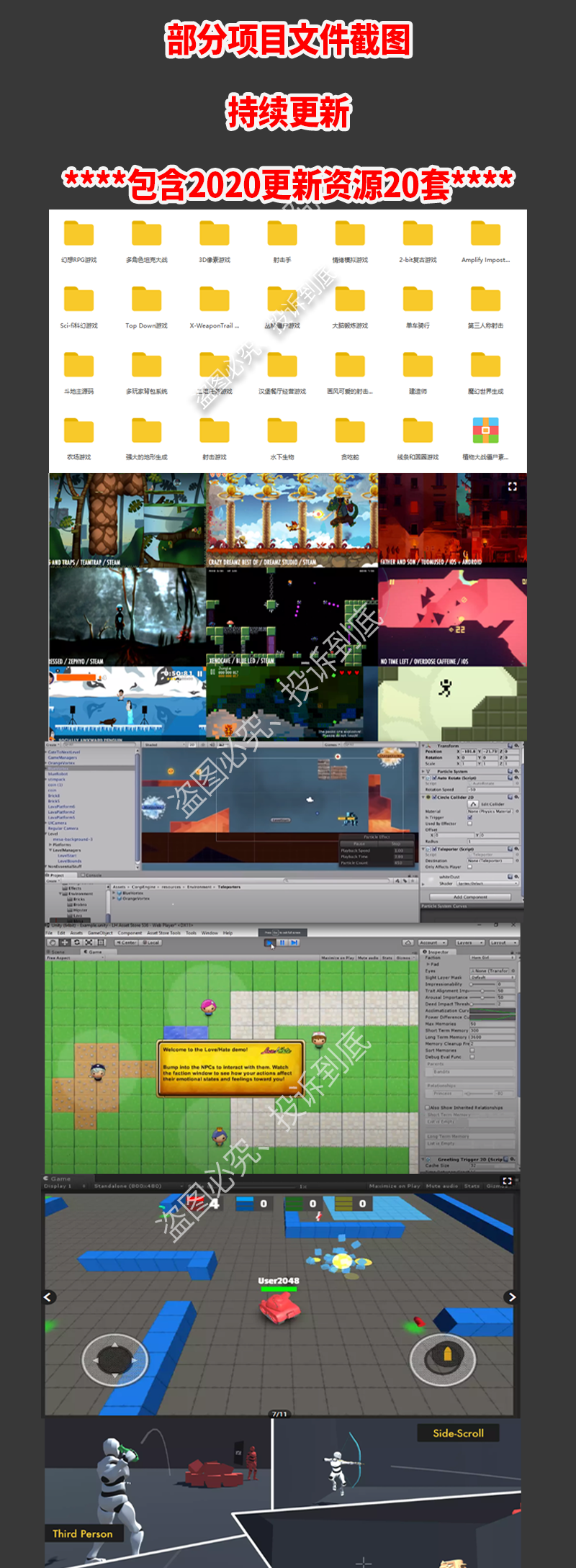Click fullscreen icon on game thumbnails
Viewport: 576px width, 1568px height.
coord(513,487)
